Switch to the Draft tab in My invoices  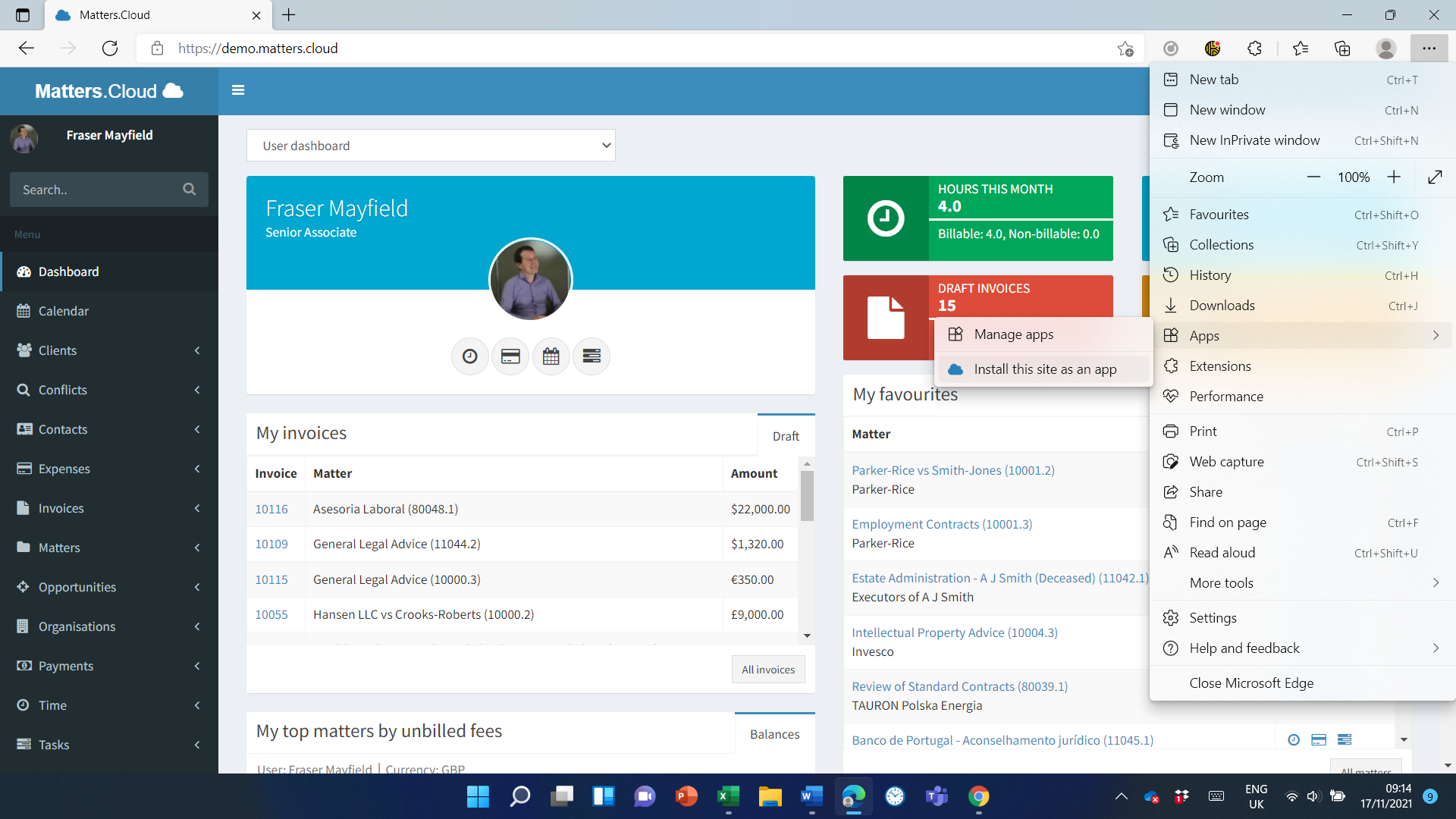[x=786, y=436]
